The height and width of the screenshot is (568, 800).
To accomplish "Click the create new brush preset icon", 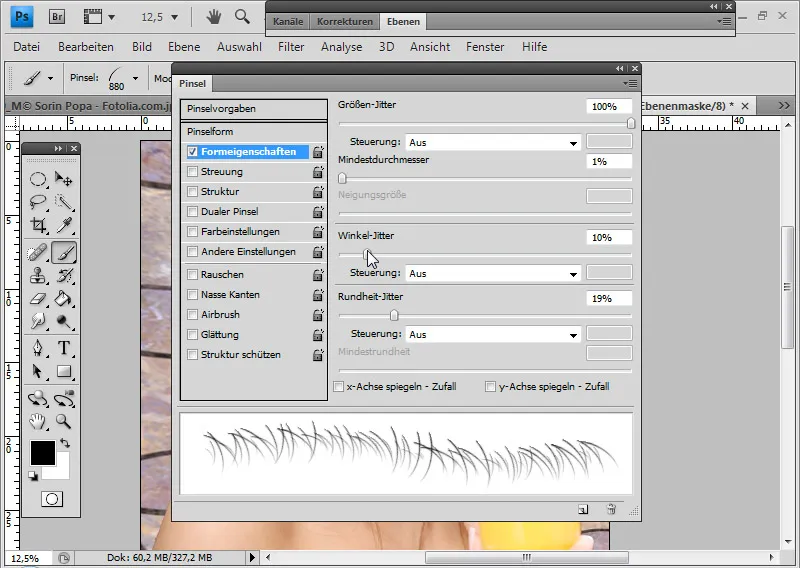I will (x=583, y=509).
